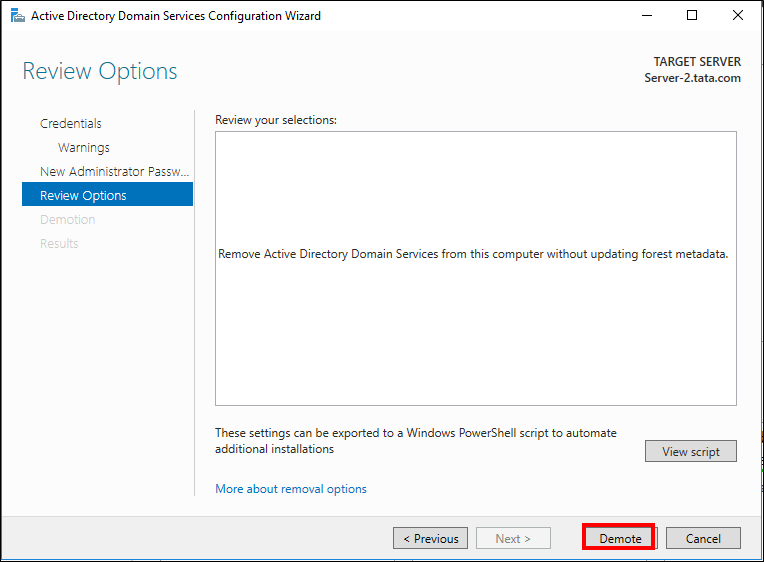Screen dimensions: 764x562
Task: Click the wizard title bar server icon
Action: coord(18,16)
